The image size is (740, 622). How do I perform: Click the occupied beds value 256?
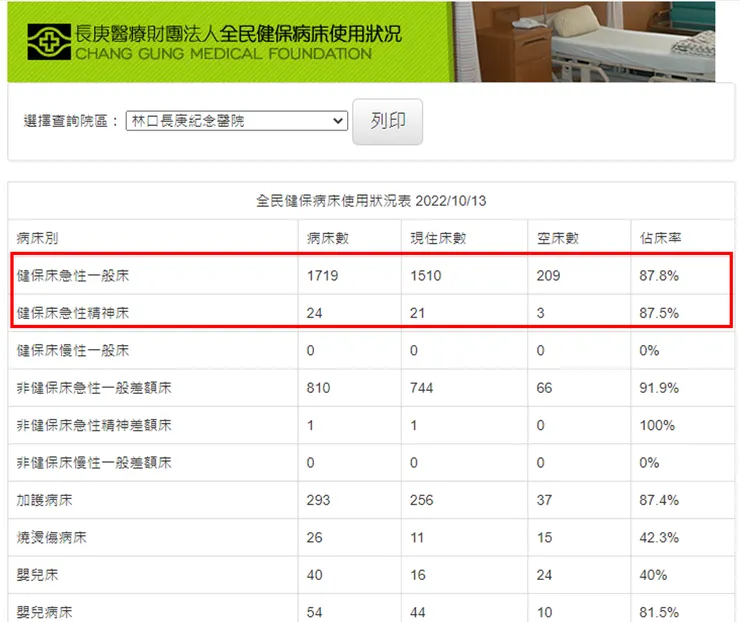coord(421,500)
